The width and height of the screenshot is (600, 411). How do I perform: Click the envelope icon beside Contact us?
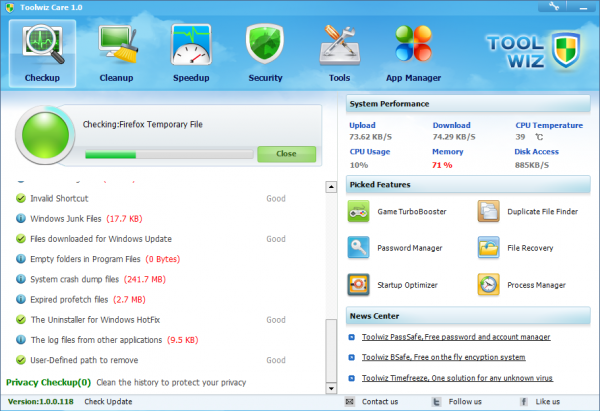(x=349, y=401)
